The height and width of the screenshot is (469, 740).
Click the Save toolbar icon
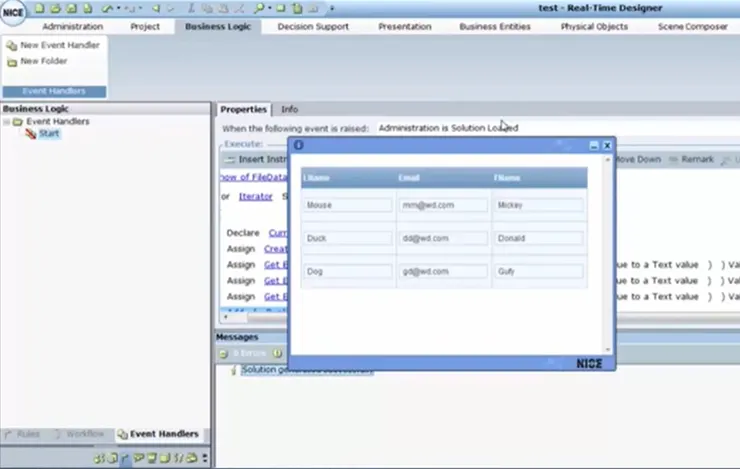(x=71, y=8)
